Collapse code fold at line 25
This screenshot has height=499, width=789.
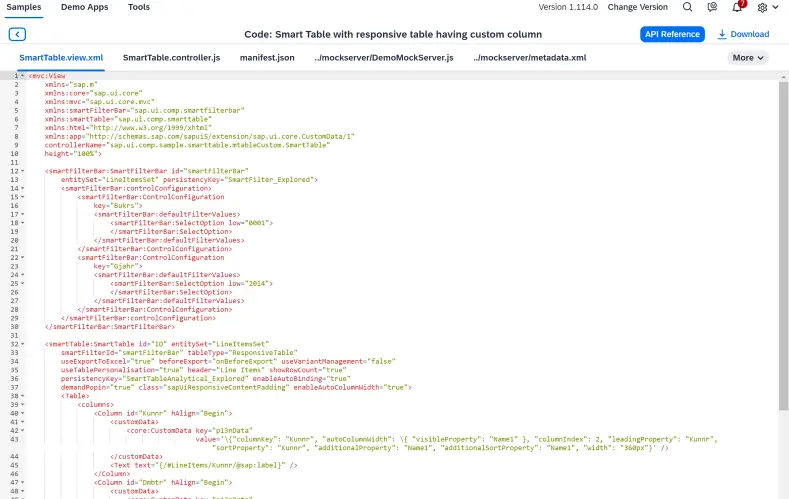(23, 284)
